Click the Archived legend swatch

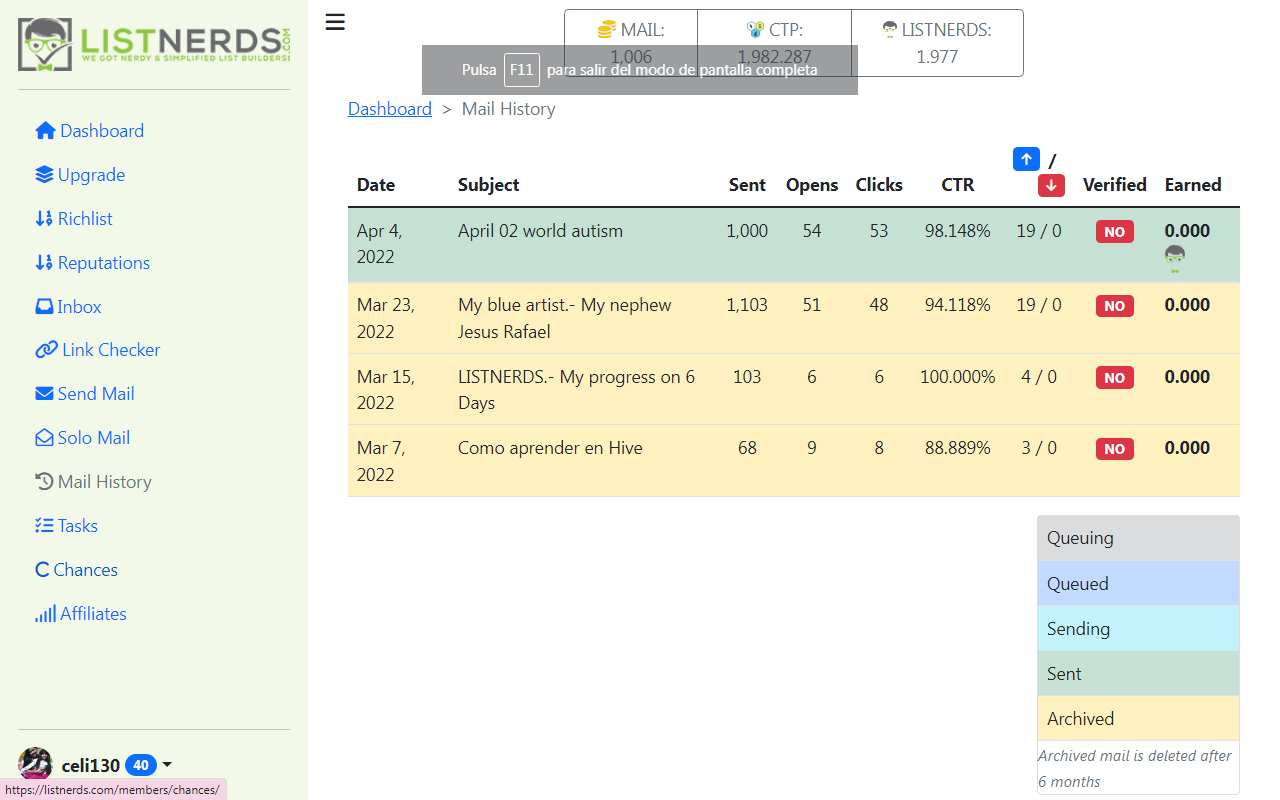[1138, 719]
